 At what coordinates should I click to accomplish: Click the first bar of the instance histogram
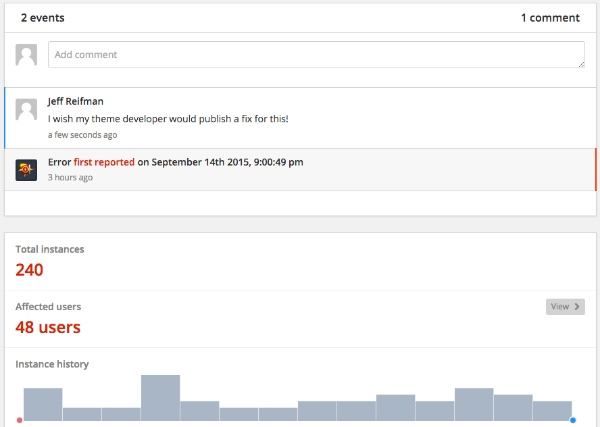pos(43,404)
